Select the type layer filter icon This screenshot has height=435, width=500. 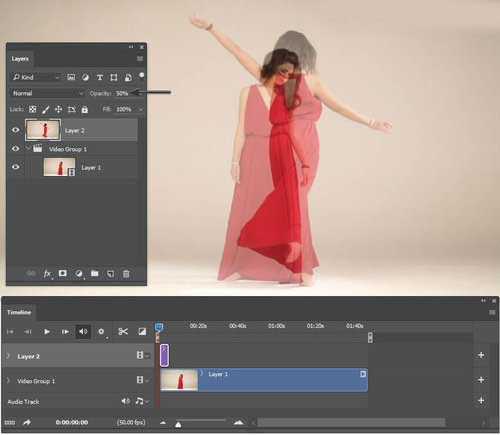pos(100,77)
